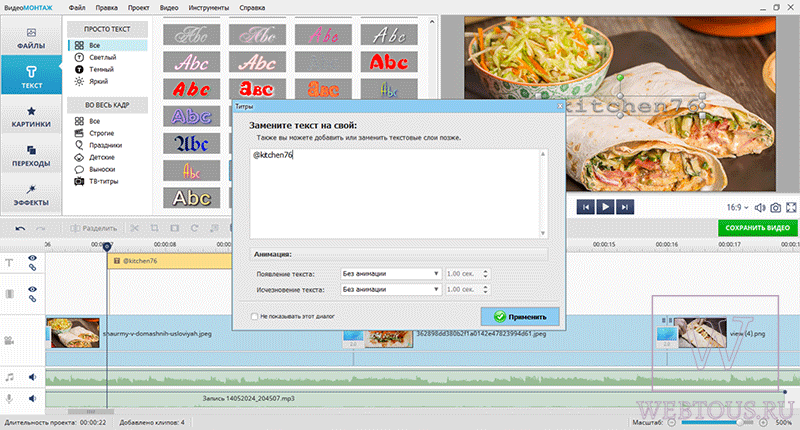The height and width of the screenshot is (430, 800).
Task: Toggle text track visibility eye icon
Action: tap(32, 258)
